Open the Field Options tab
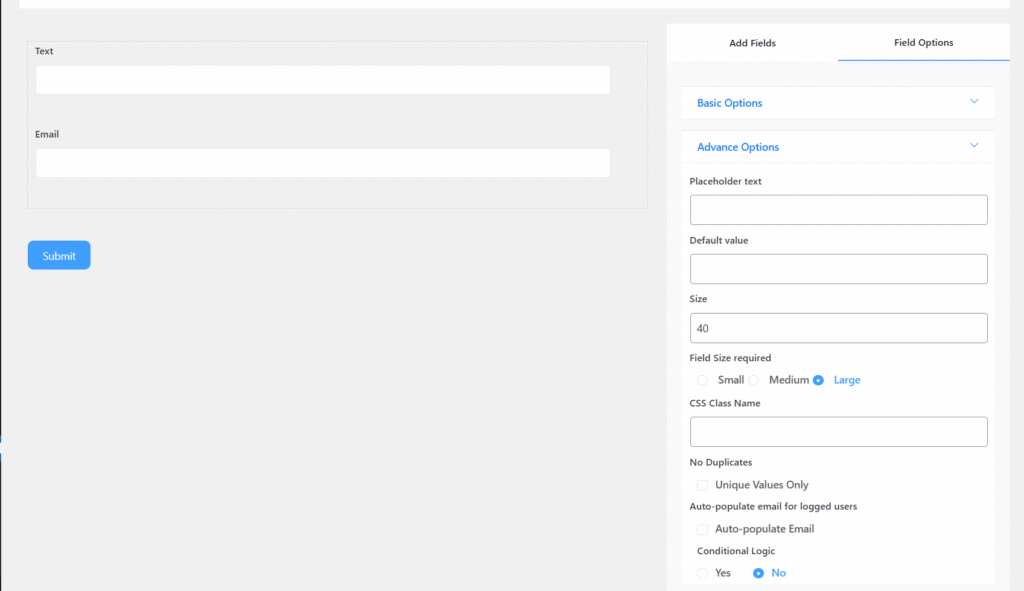Viewport: 1024px width, 591px height. [x=923, y=43]
